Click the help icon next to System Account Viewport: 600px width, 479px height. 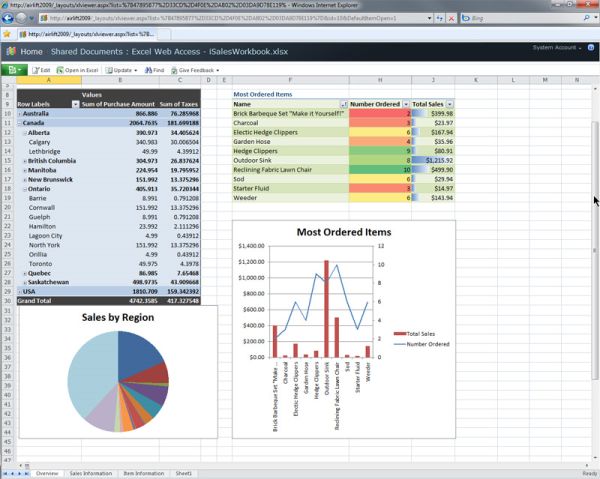click(591, 47)
